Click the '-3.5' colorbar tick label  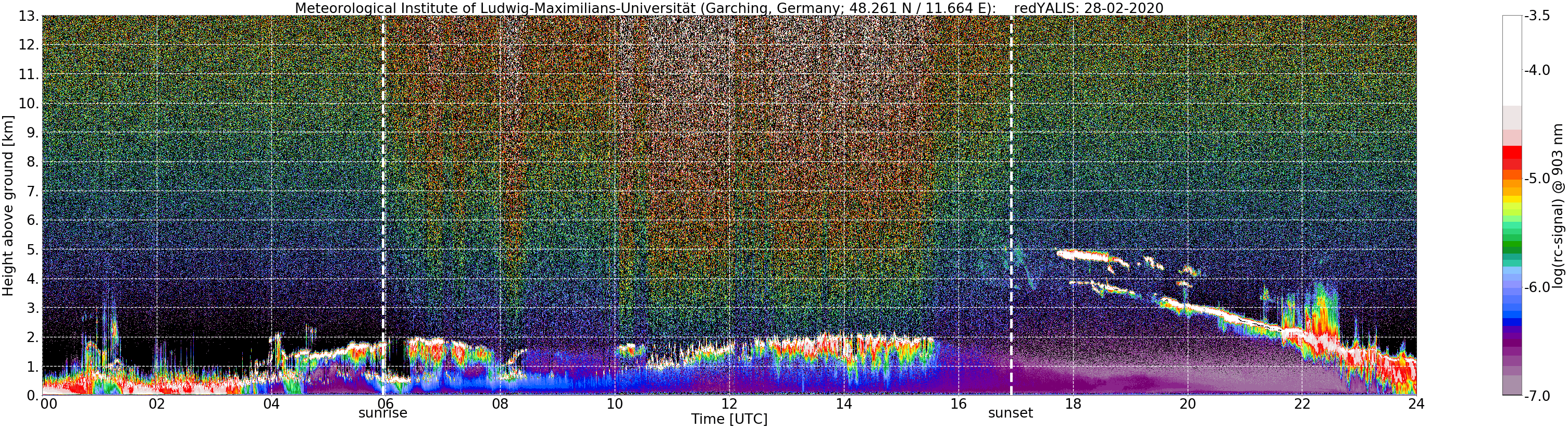tap(1537, 16)
